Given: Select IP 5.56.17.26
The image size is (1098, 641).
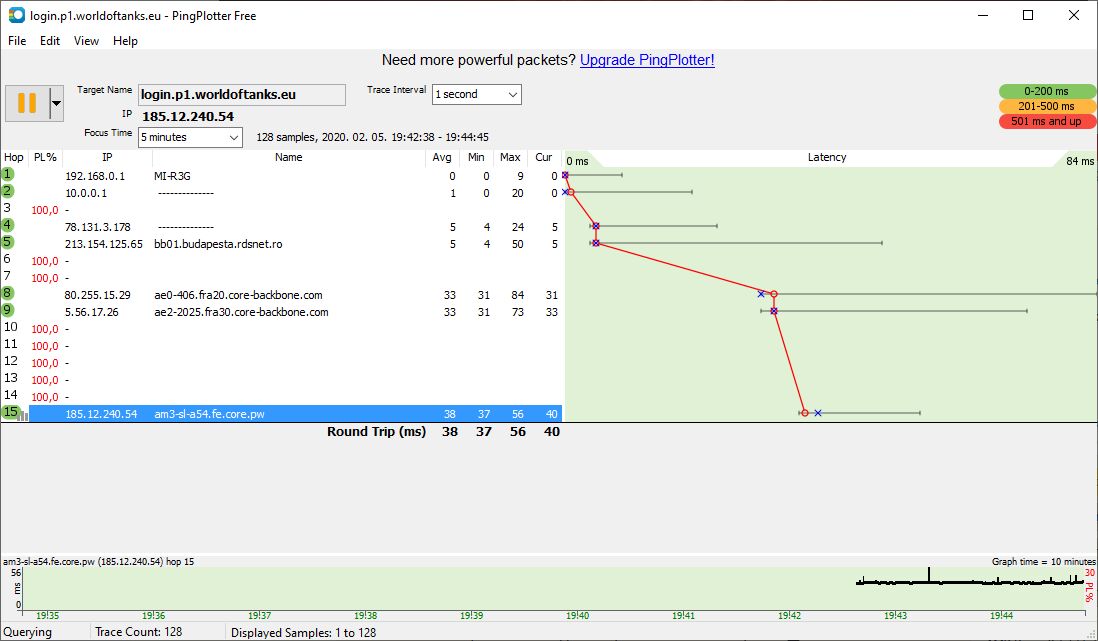Looking at the screenshot, I should pyautogui.click(x=92, y=312).
